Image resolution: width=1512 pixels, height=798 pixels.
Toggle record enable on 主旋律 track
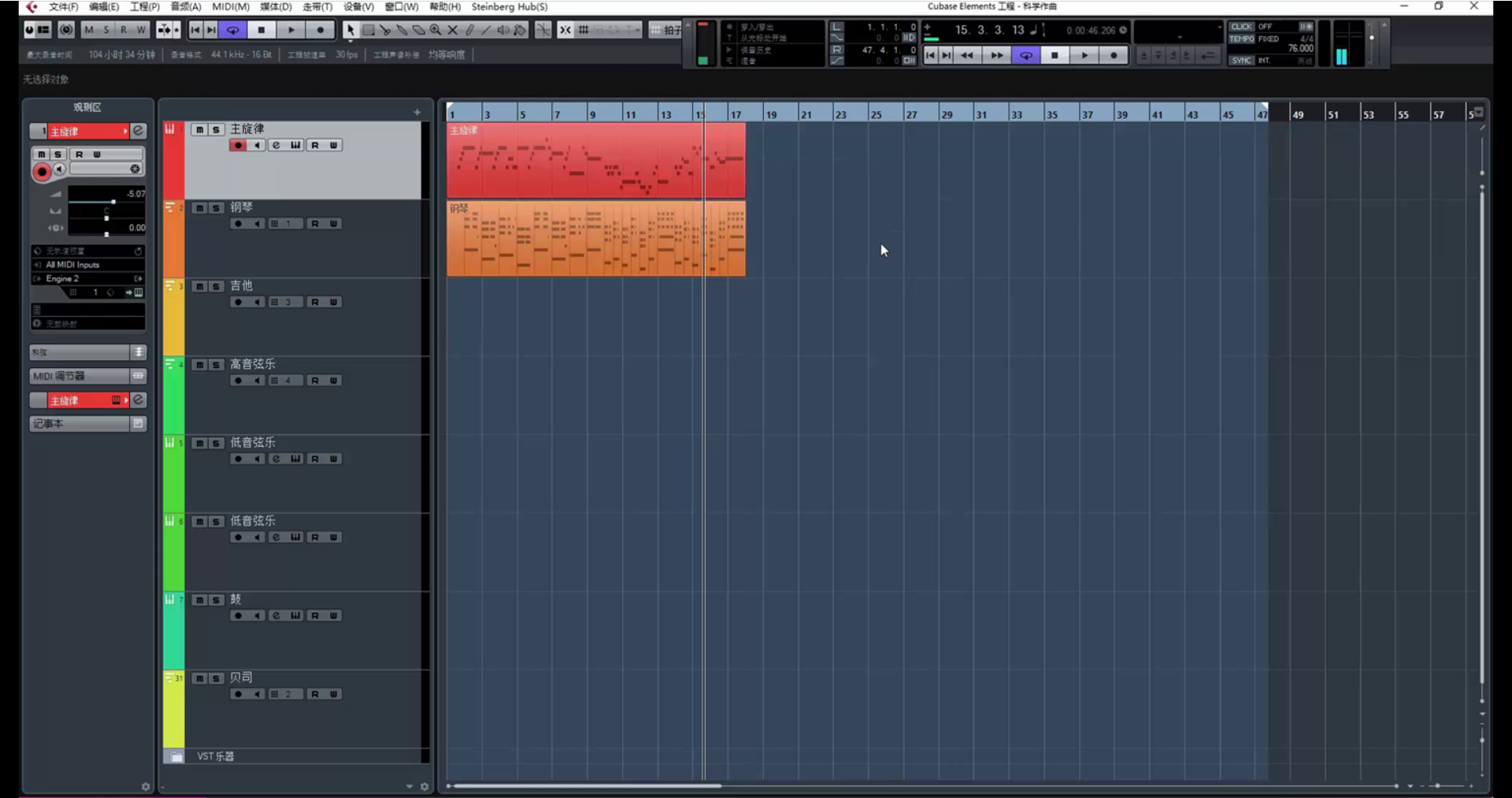point(238,145)
